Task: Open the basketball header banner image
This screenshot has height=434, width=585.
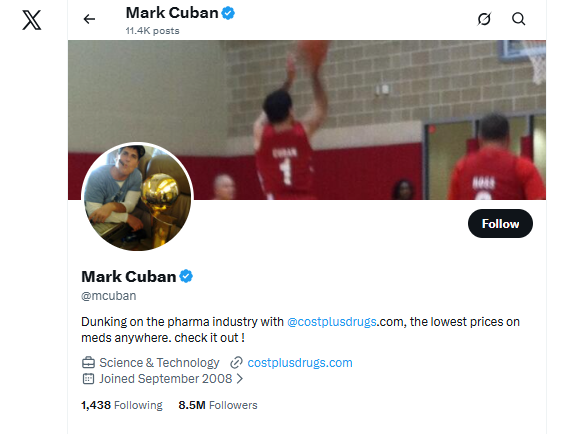Action: [307, 120]
